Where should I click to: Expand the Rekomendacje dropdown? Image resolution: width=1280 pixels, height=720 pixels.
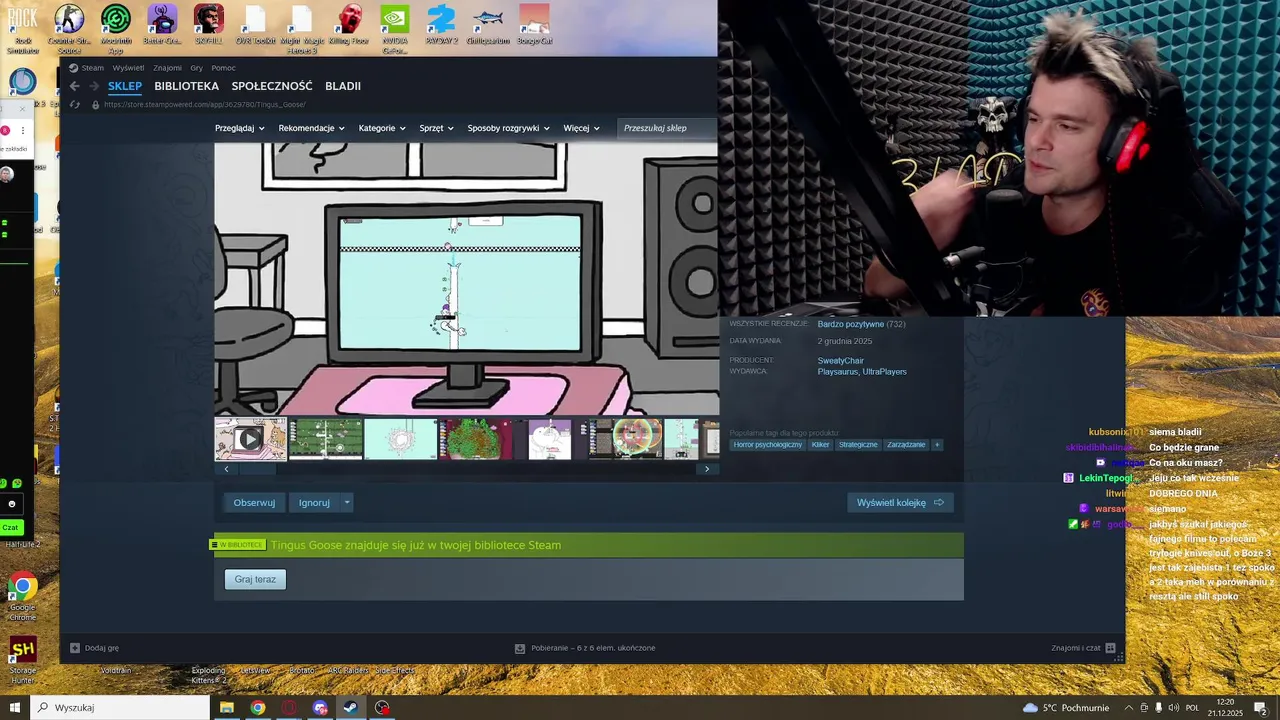click(311, 128)
